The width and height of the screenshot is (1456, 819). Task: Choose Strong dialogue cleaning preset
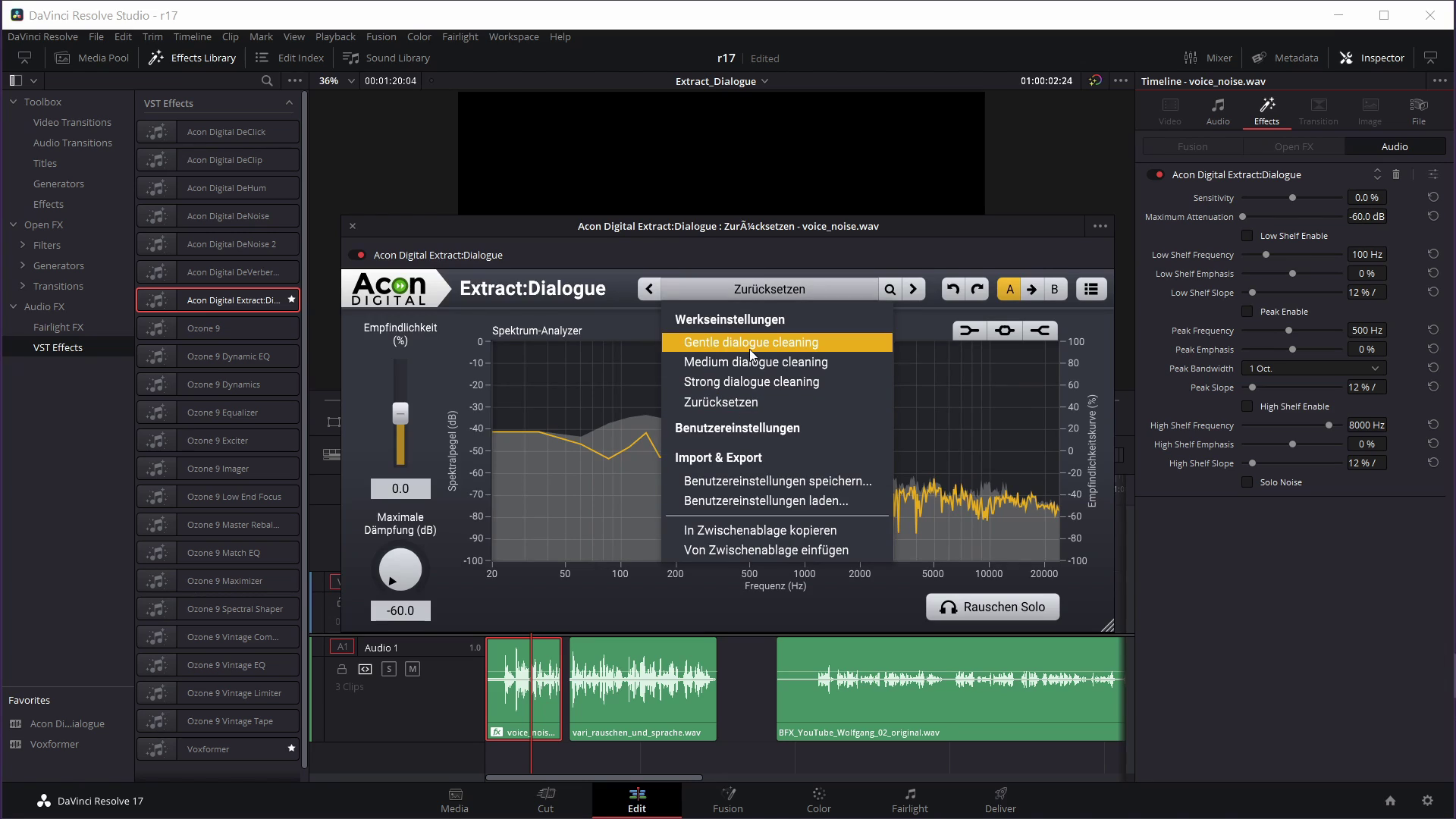click(x=777, y=382)
